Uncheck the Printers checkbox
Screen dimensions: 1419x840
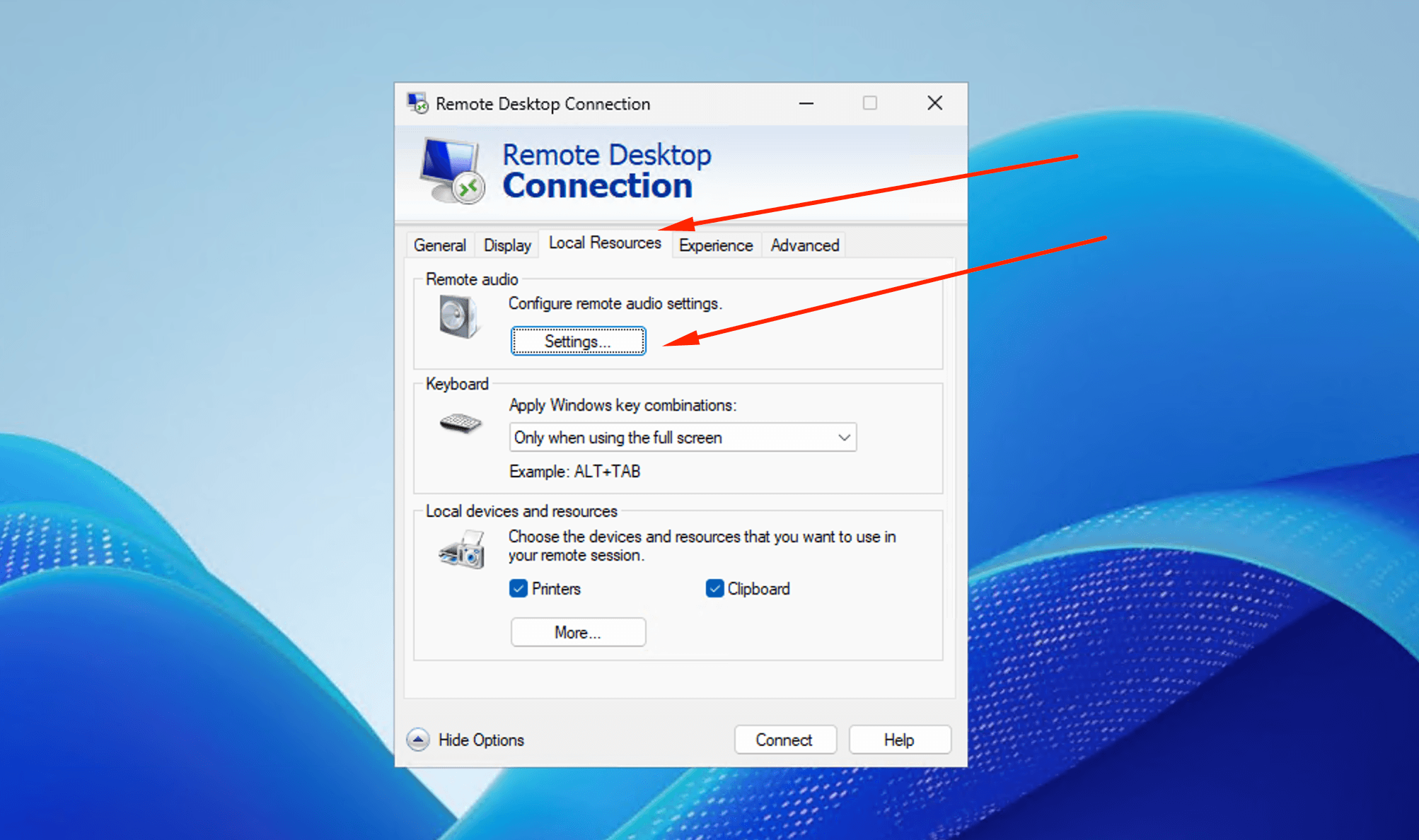[x=519, y=588]
